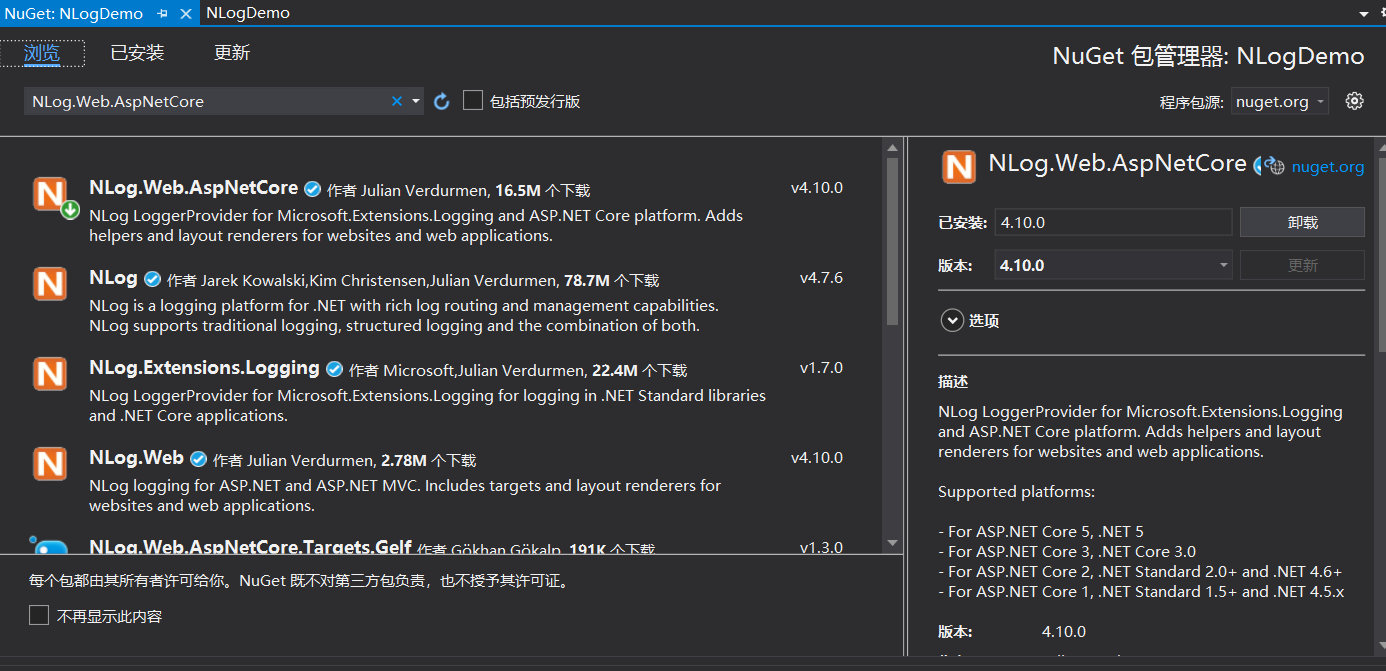
Task: Clear the search box text
Action: (397, 101)
